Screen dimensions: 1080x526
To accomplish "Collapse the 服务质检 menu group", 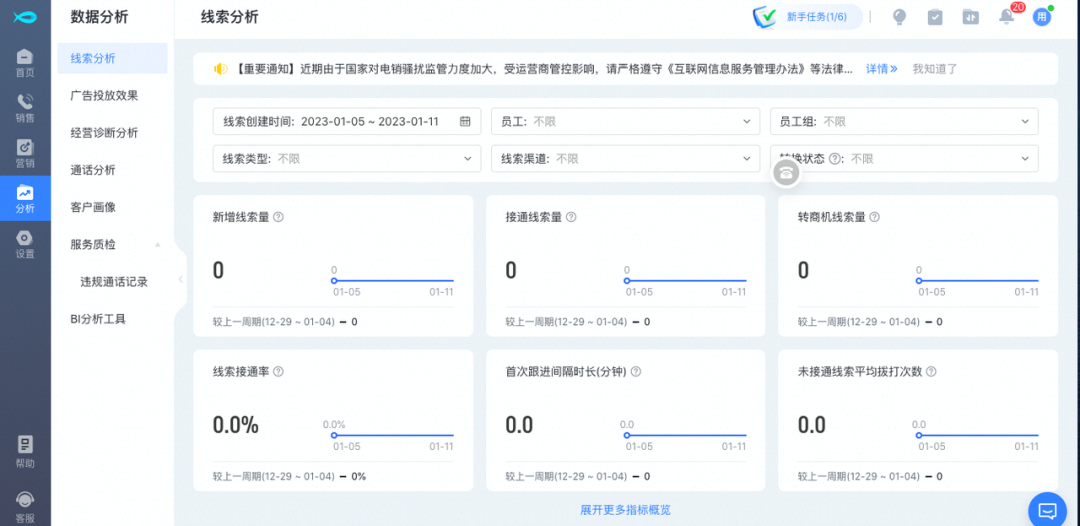I will pos(158,244).
